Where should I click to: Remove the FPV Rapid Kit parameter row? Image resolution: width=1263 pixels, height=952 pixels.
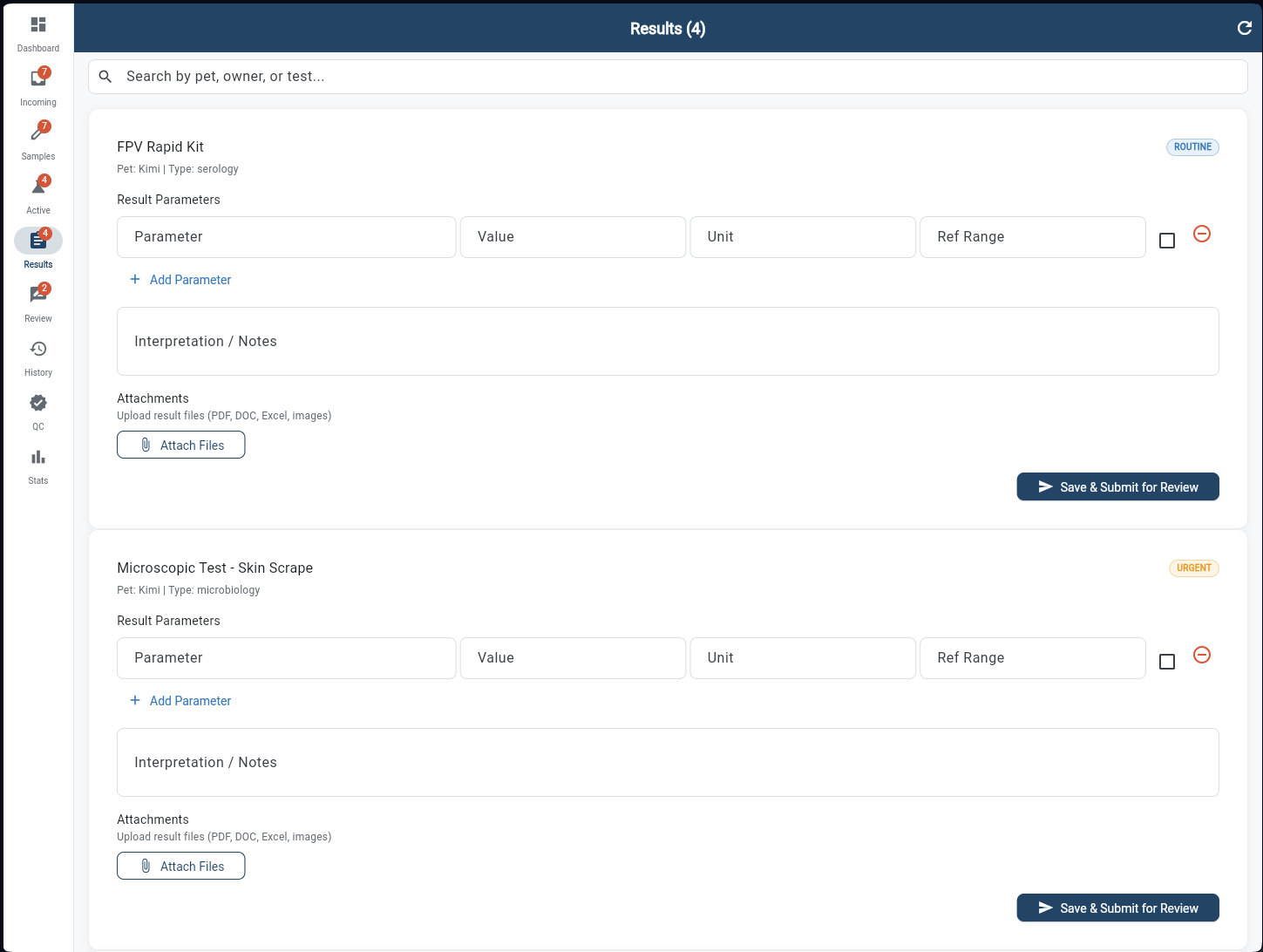[1202, 234]
